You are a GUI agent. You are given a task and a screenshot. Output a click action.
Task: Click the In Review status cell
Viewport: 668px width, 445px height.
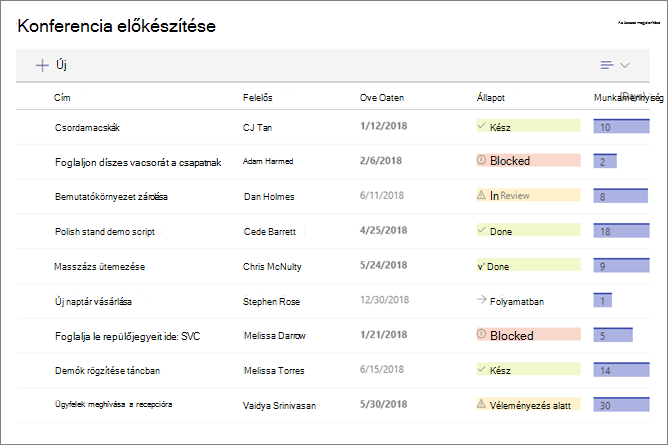[528, 195]
